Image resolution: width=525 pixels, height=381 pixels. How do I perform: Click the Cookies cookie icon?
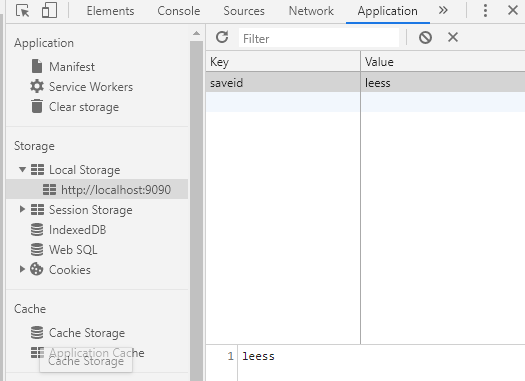pos(36,269)
